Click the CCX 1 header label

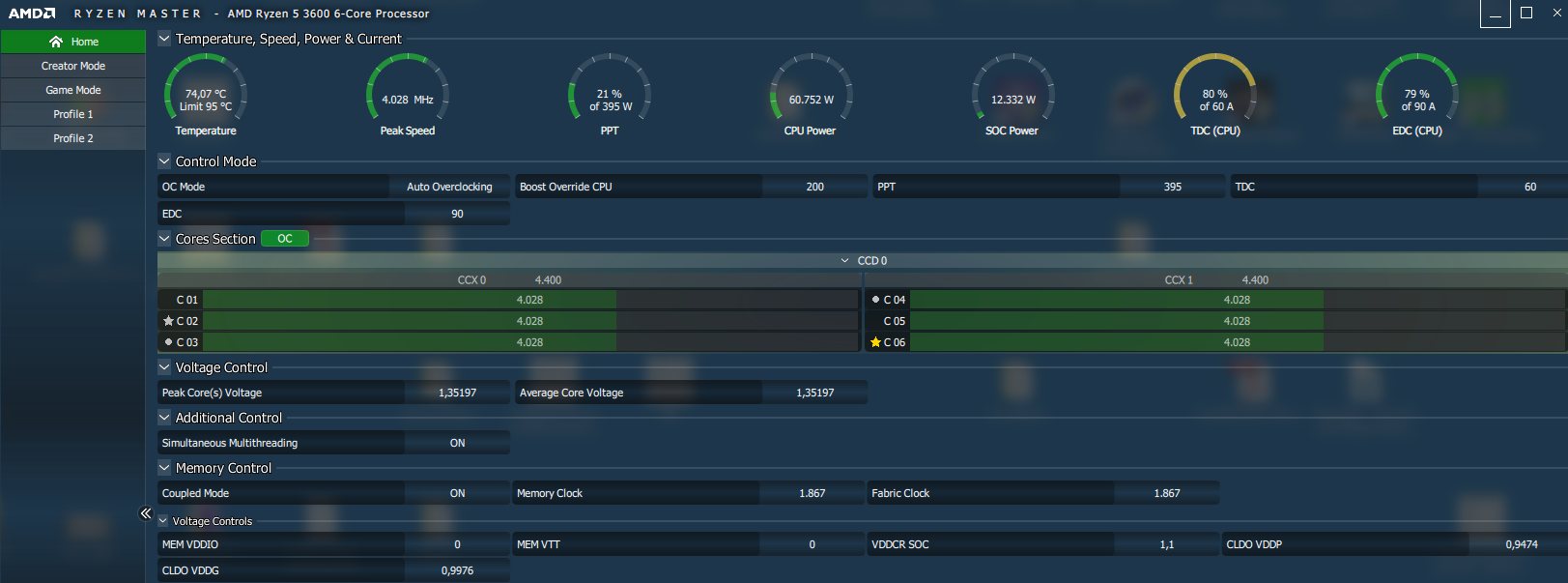1179,280
